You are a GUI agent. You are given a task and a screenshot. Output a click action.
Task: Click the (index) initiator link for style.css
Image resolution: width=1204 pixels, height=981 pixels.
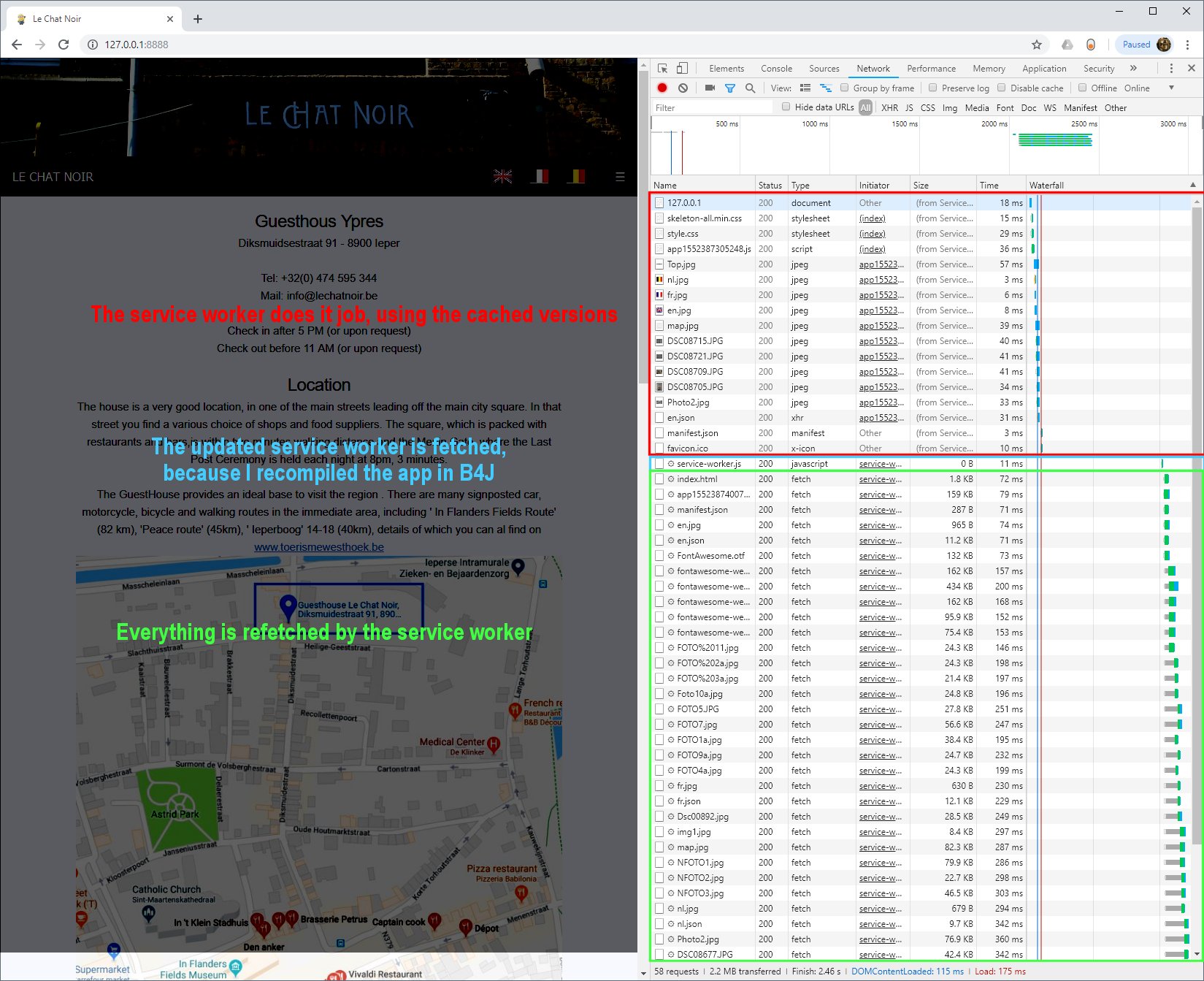pyautogui.click(x=872, y=234)
